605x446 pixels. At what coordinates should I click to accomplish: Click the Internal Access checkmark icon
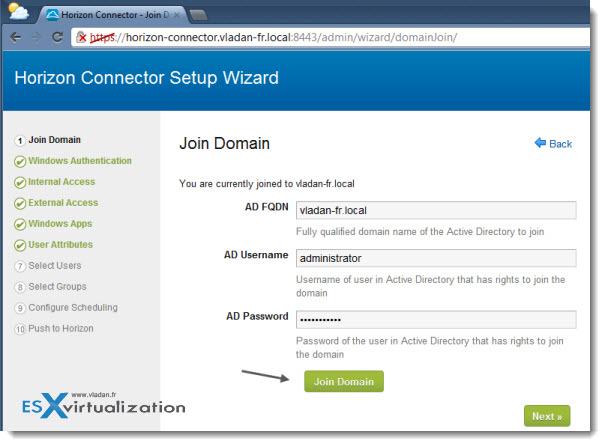point(20,182)
